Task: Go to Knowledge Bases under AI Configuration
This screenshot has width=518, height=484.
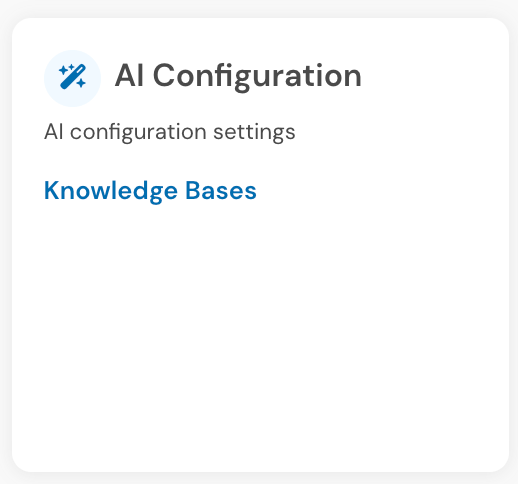Action: [150, 191]
